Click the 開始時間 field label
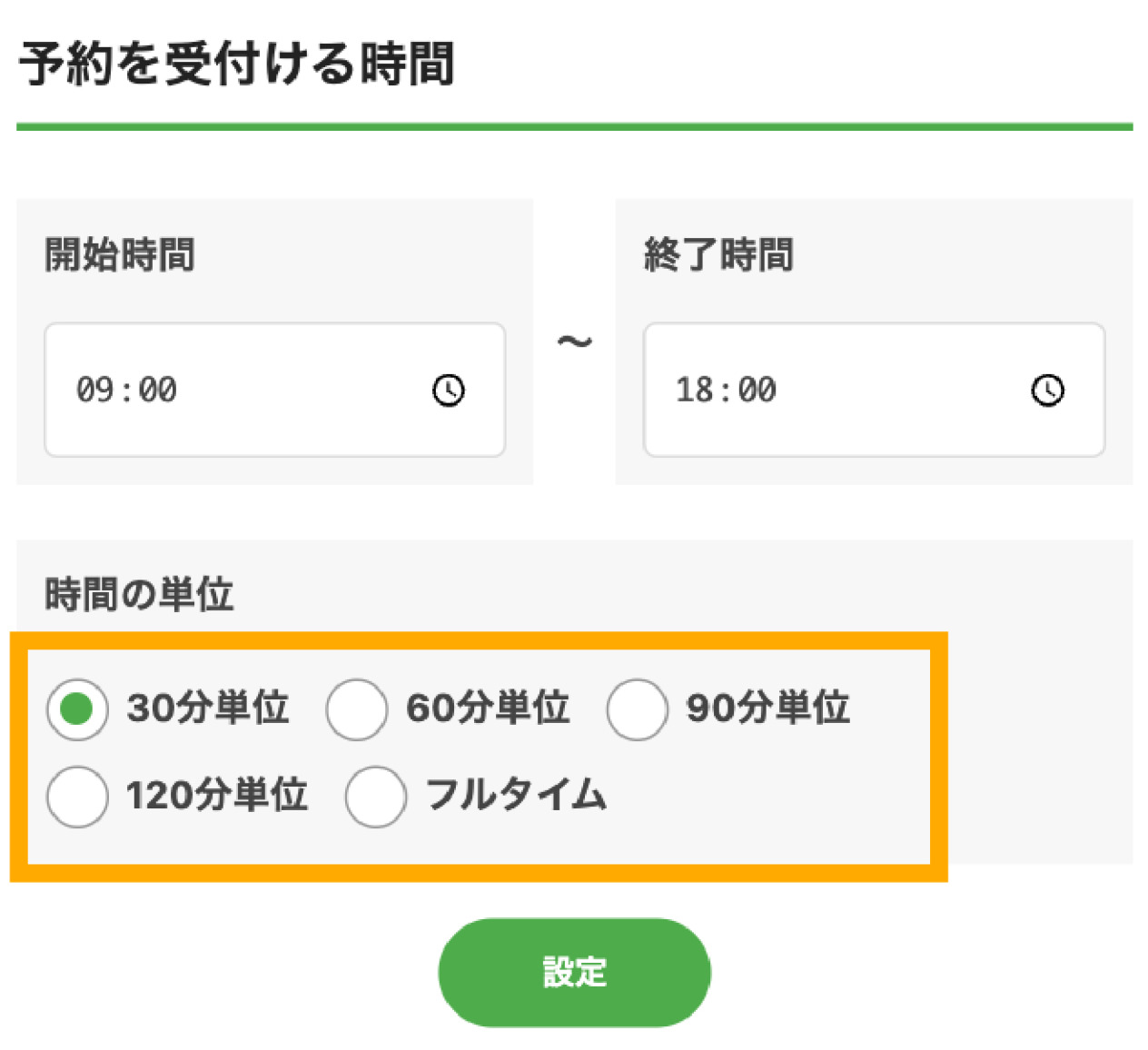 (x=119, y=254)
